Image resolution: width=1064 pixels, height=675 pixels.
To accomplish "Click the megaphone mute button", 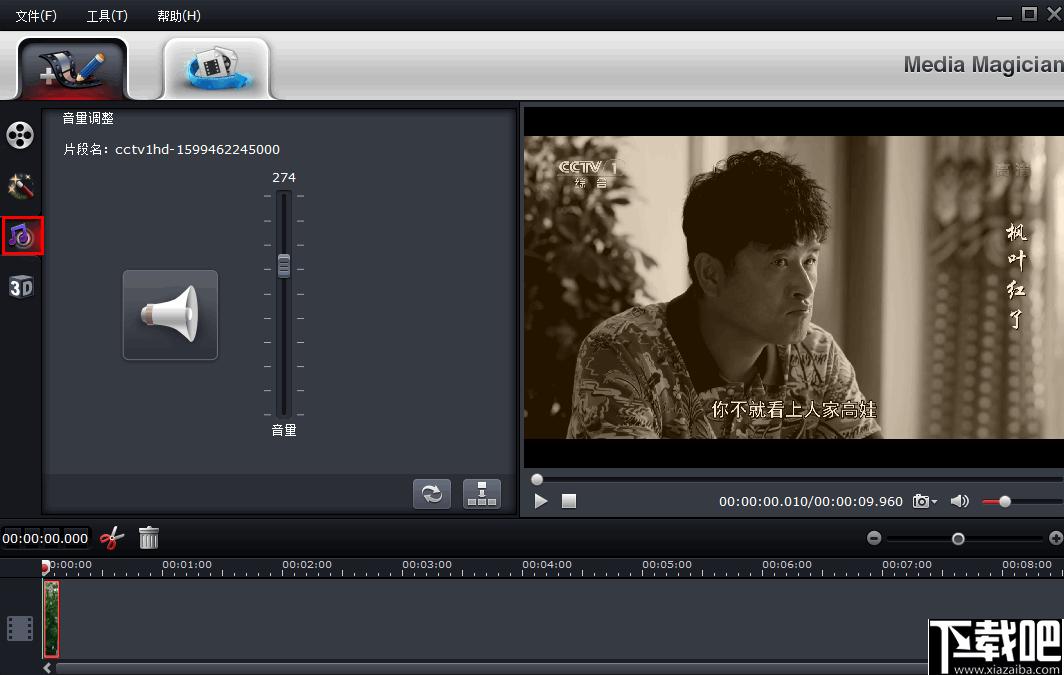I will pos(170,315).
